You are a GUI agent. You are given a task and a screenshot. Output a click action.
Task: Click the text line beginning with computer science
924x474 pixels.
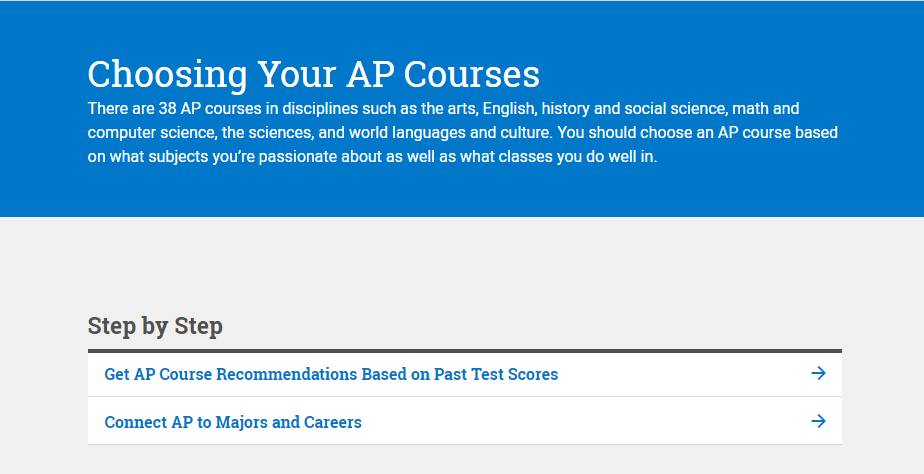click(463, 133)
